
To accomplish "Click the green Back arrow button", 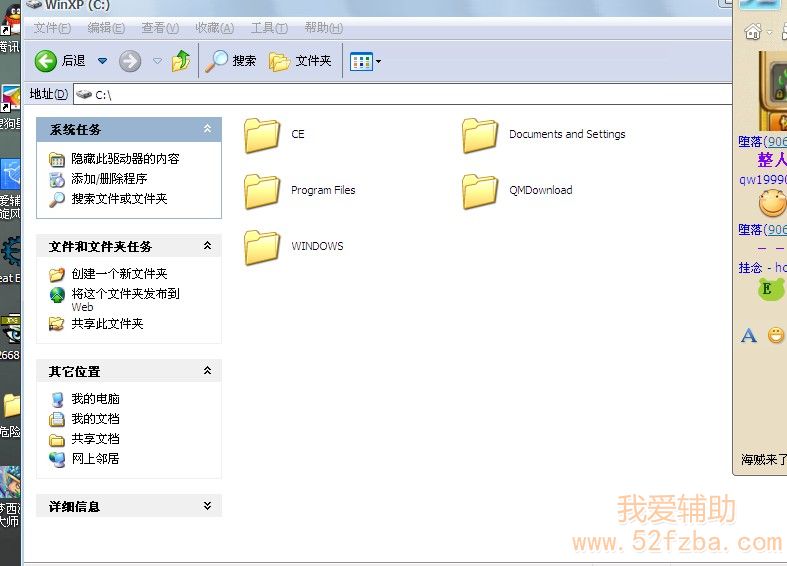I will coord(46,61).
